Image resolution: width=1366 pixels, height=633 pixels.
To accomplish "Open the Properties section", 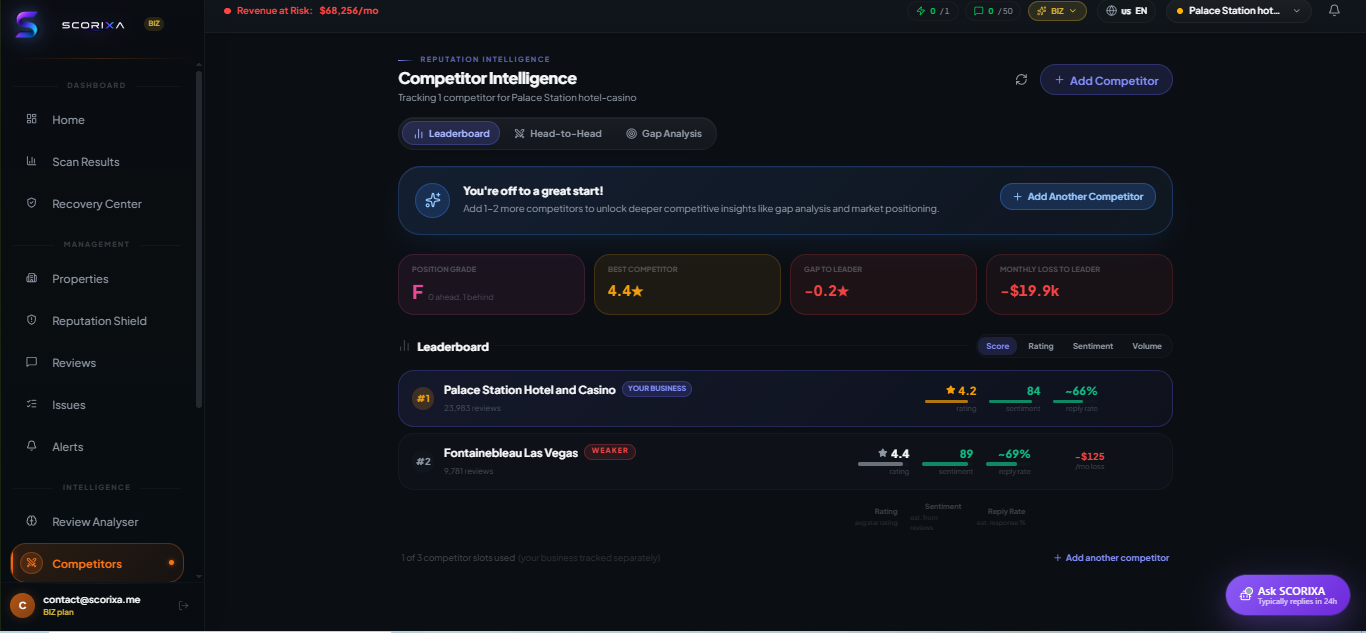I will pos(81,279).
